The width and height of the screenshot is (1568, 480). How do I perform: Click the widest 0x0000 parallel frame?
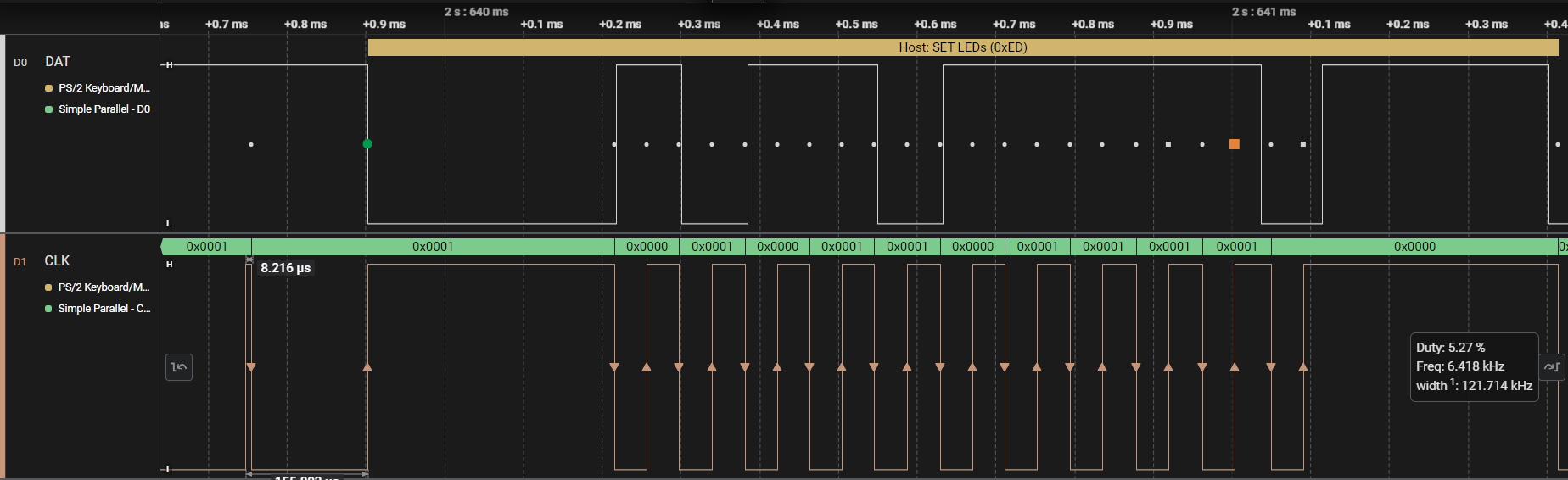click(1414, 247)
